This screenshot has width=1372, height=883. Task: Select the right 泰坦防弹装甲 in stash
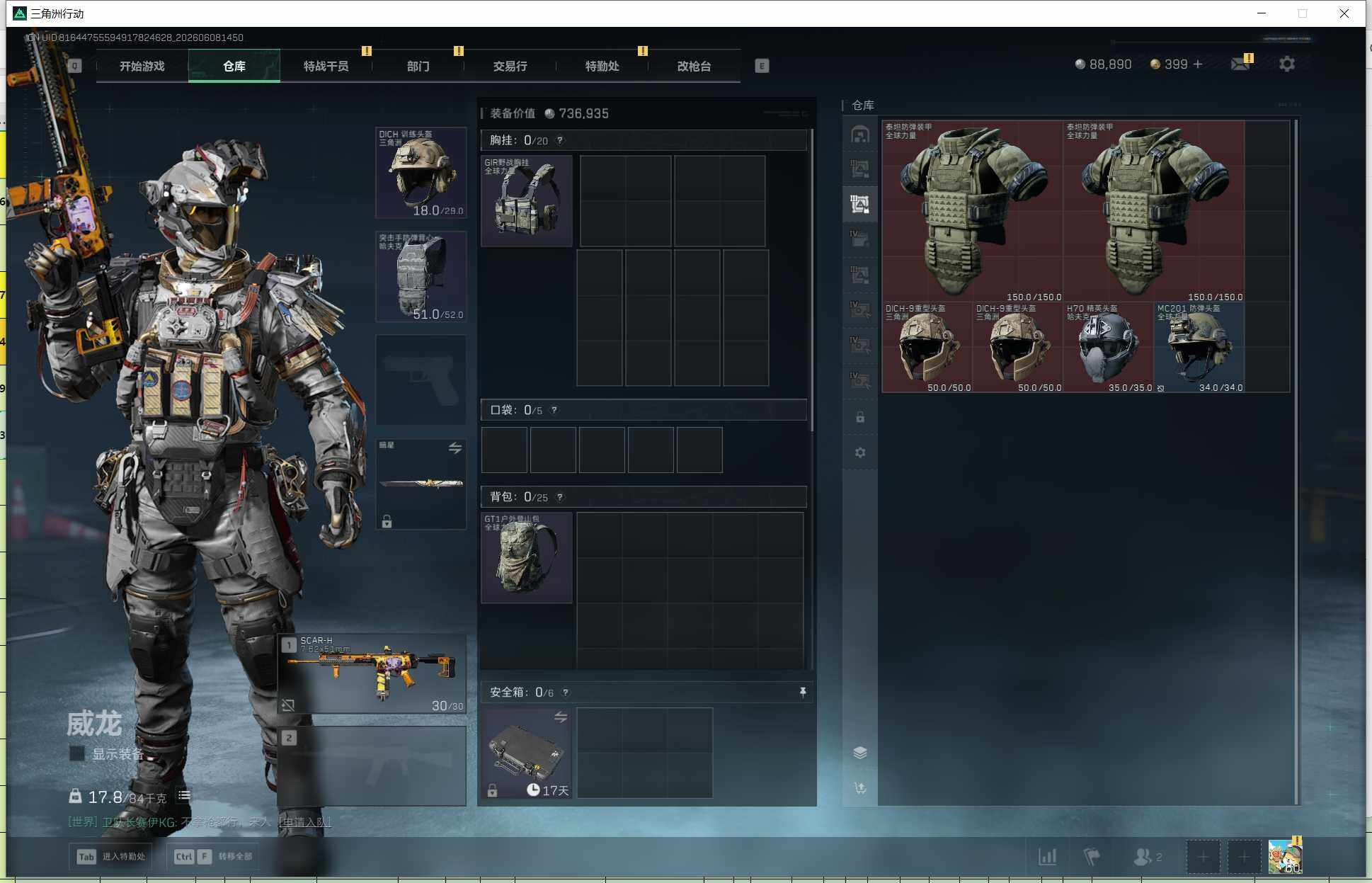1154,211
